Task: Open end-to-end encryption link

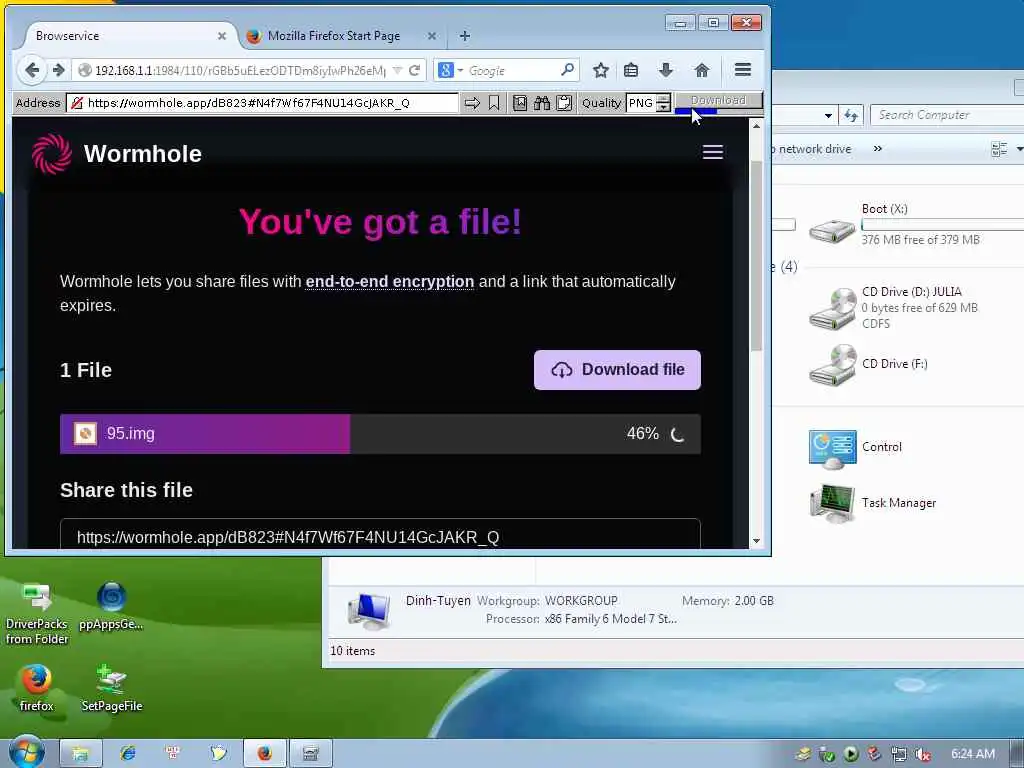Action: [x=390, y=281]
